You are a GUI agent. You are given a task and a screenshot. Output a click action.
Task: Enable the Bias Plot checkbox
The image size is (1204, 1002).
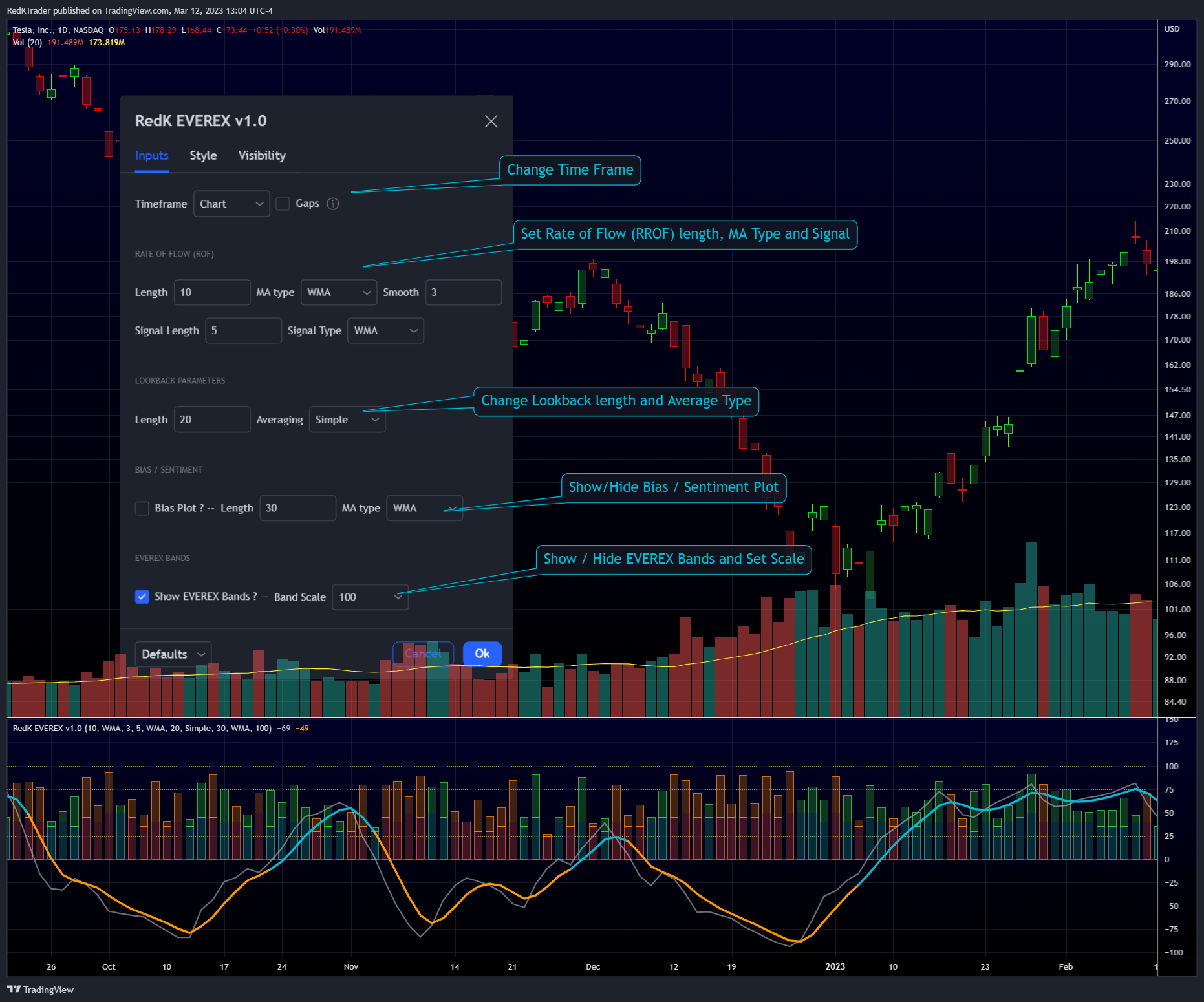(142, 508)
